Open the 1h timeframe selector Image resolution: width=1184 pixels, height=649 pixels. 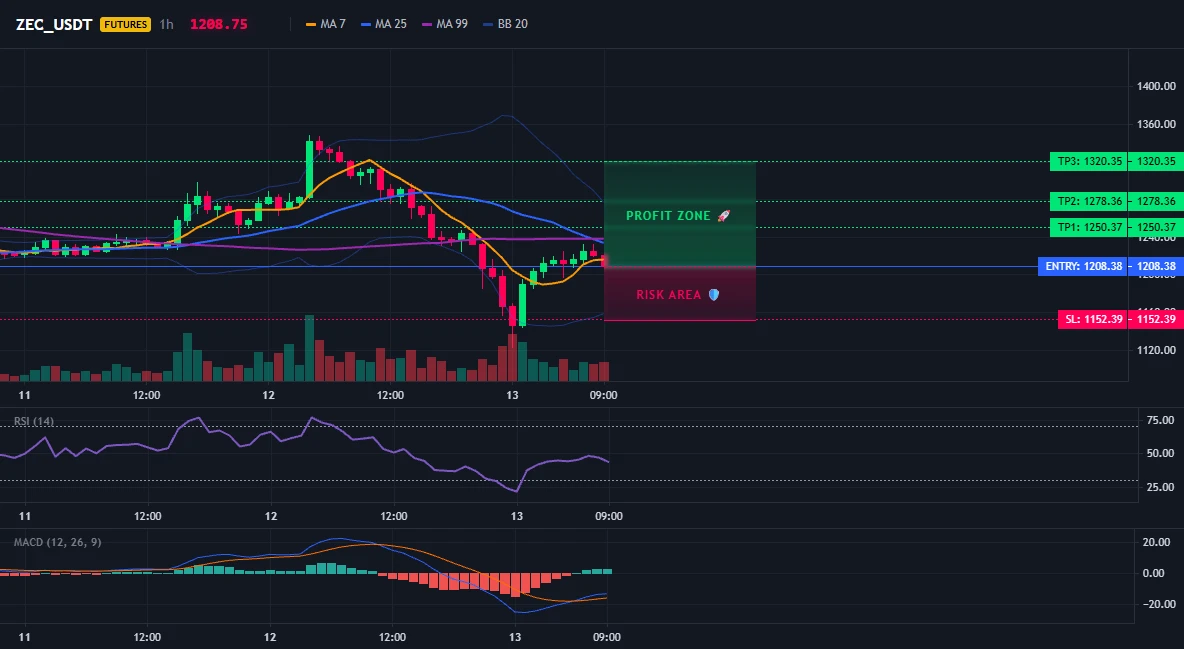pos(166,24)
